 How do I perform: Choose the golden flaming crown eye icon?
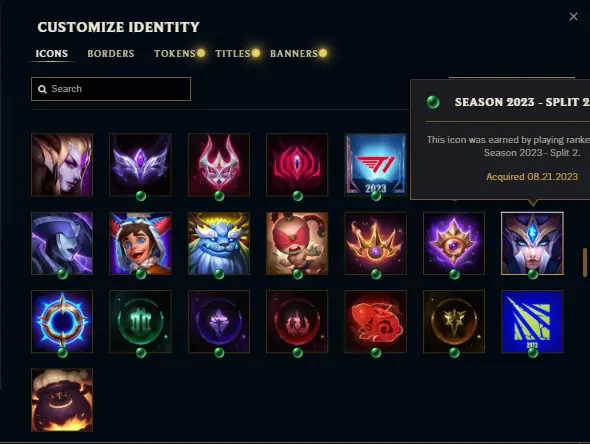click(x=375, y=243)
